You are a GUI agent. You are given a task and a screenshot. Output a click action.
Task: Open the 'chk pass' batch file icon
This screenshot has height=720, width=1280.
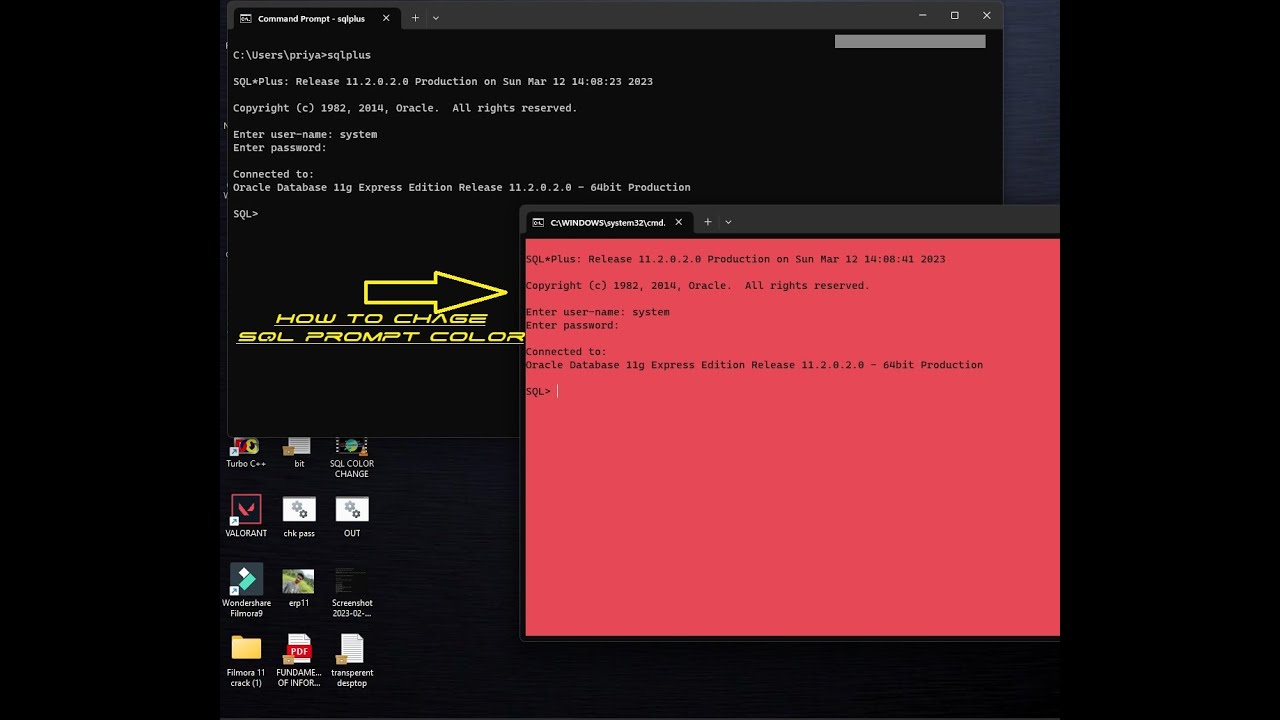299,516
